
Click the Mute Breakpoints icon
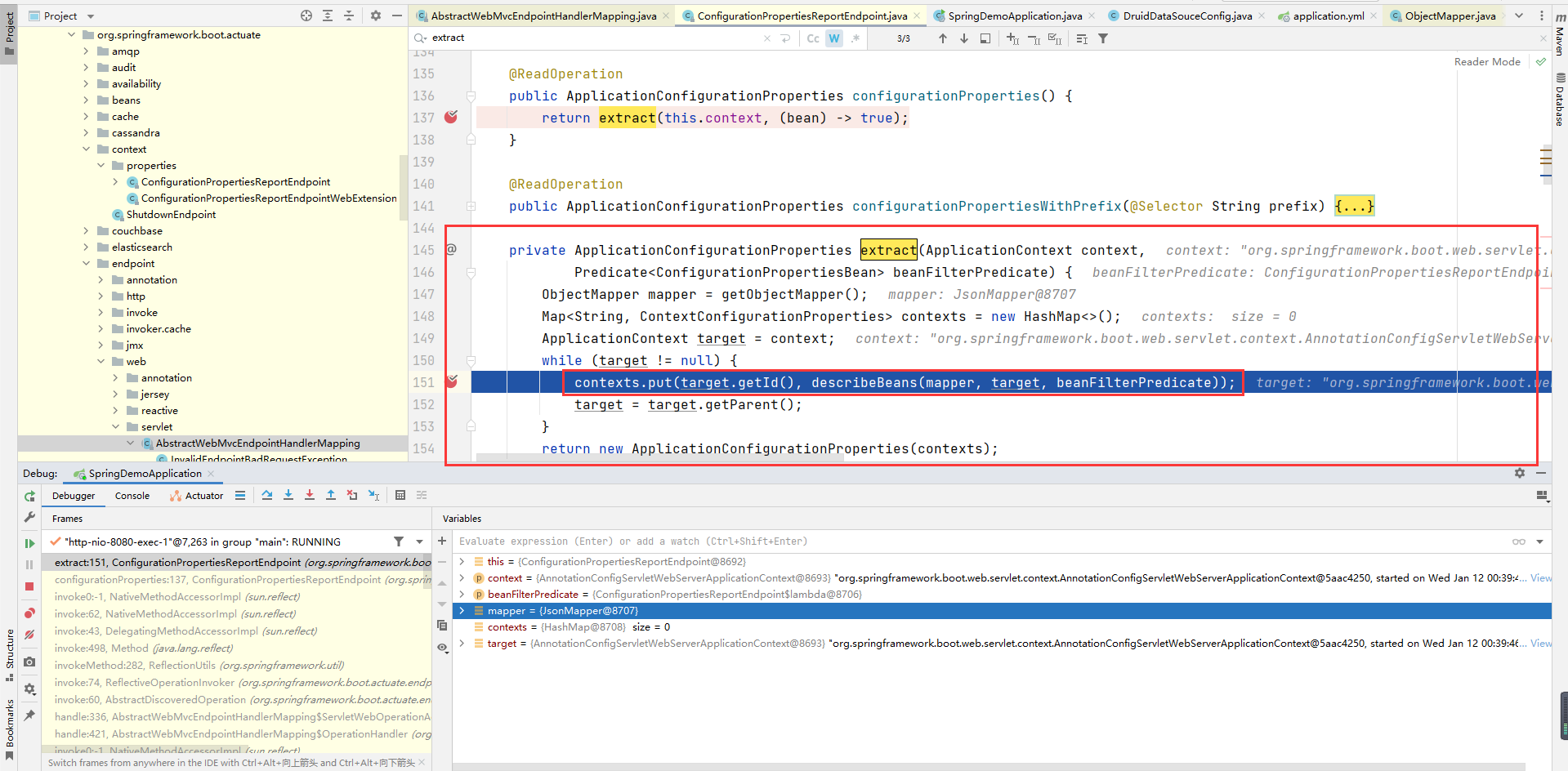29,635
